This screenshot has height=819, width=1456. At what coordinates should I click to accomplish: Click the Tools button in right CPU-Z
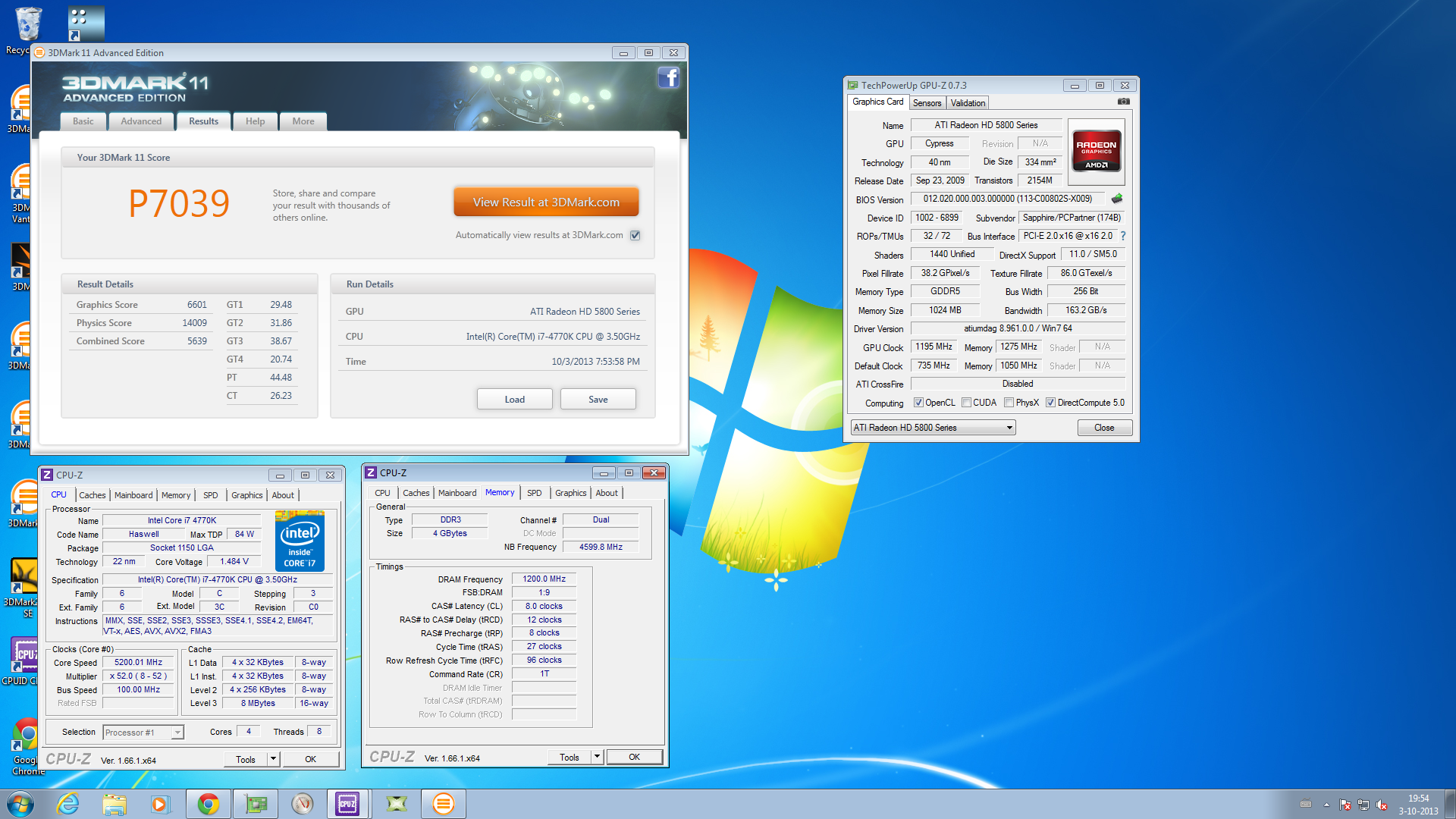pos(570,757)
